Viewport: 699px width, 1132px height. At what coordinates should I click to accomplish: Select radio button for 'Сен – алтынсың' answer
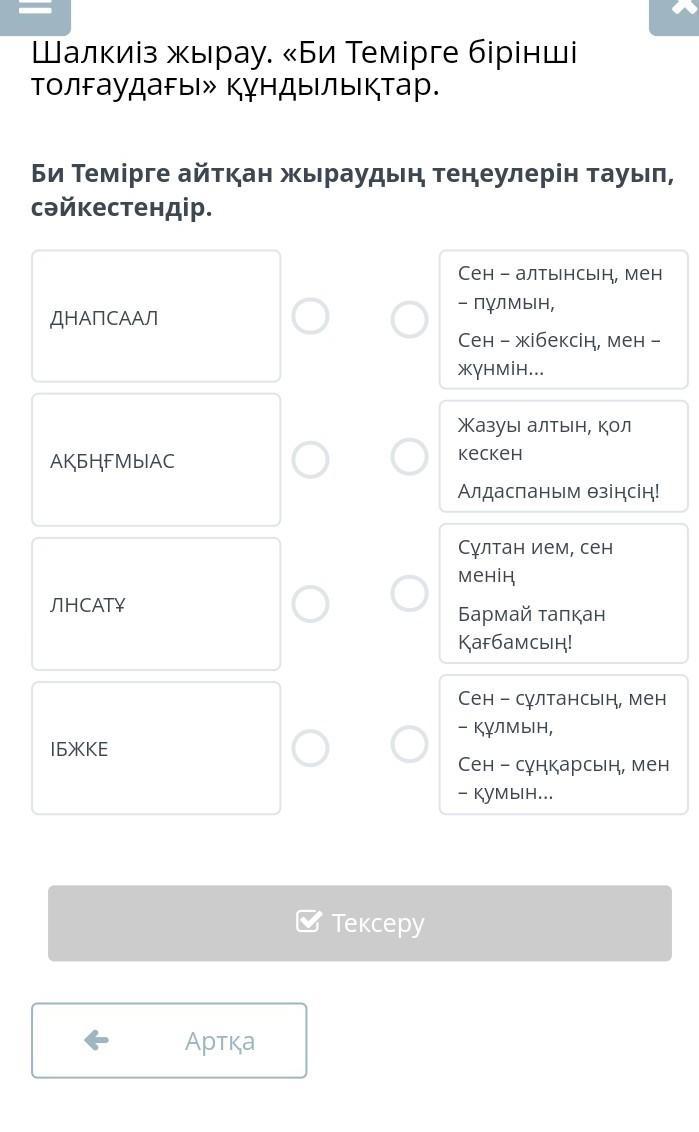(409, 320)
